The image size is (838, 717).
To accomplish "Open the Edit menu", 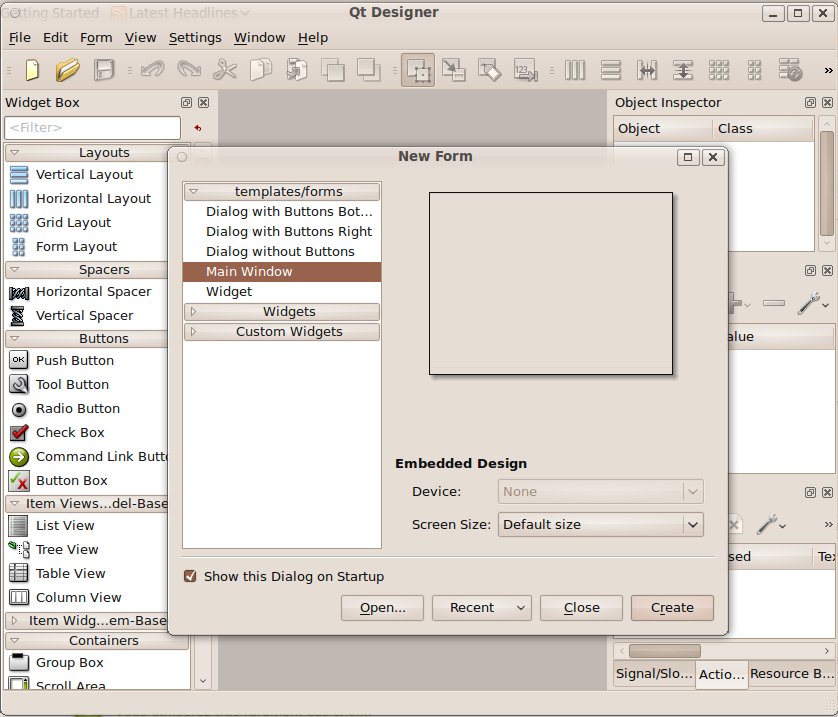I will click(x=55, y=37).
